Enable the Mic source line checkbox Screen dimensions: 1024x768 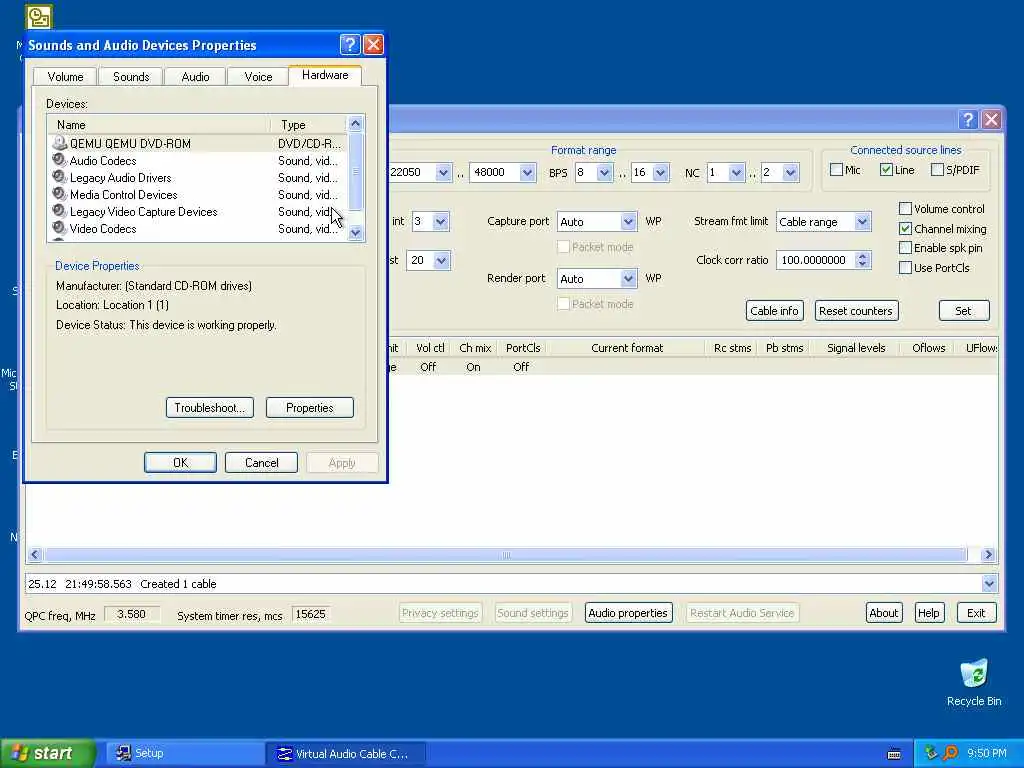(x=836, y=170)
